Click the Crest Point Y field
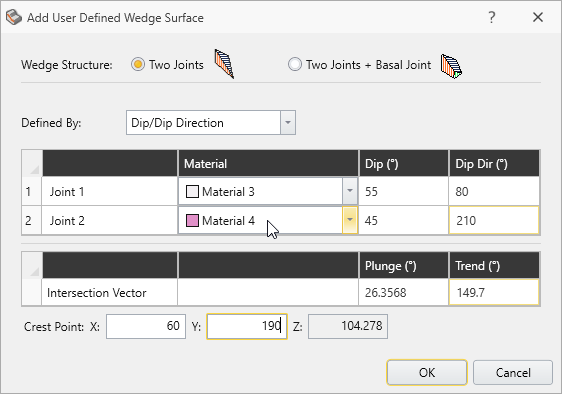The image size is (562, 394). (247, 326)
